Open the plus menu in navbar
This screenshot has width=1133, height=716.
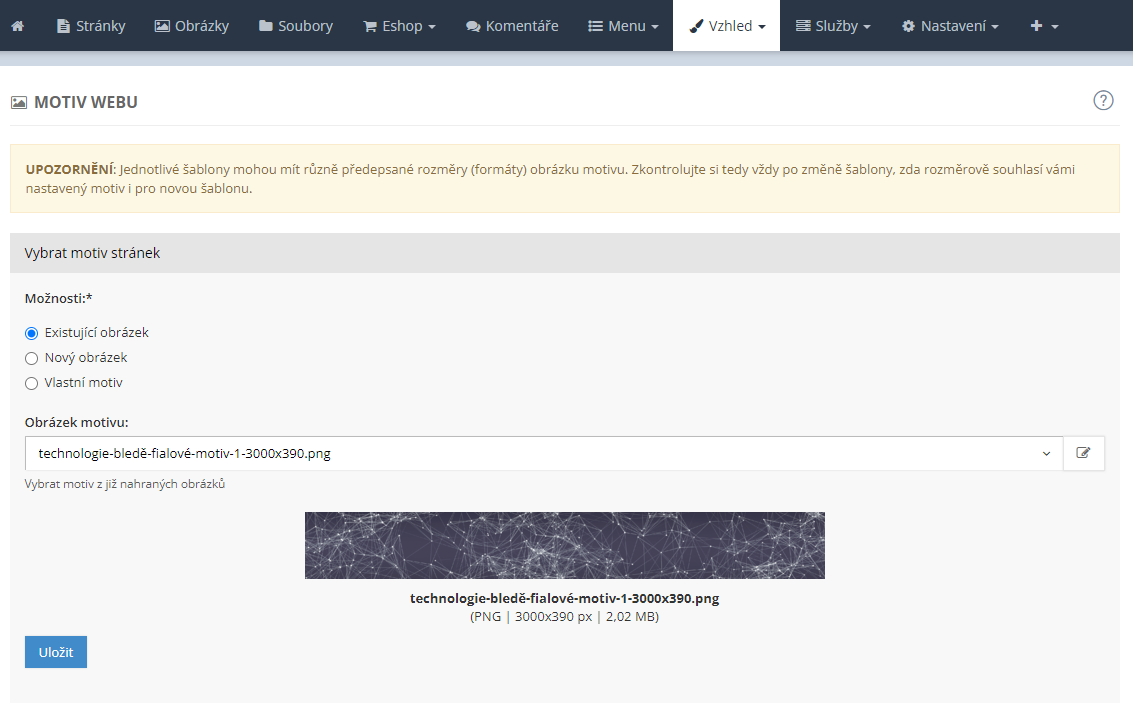[1043, 26]
